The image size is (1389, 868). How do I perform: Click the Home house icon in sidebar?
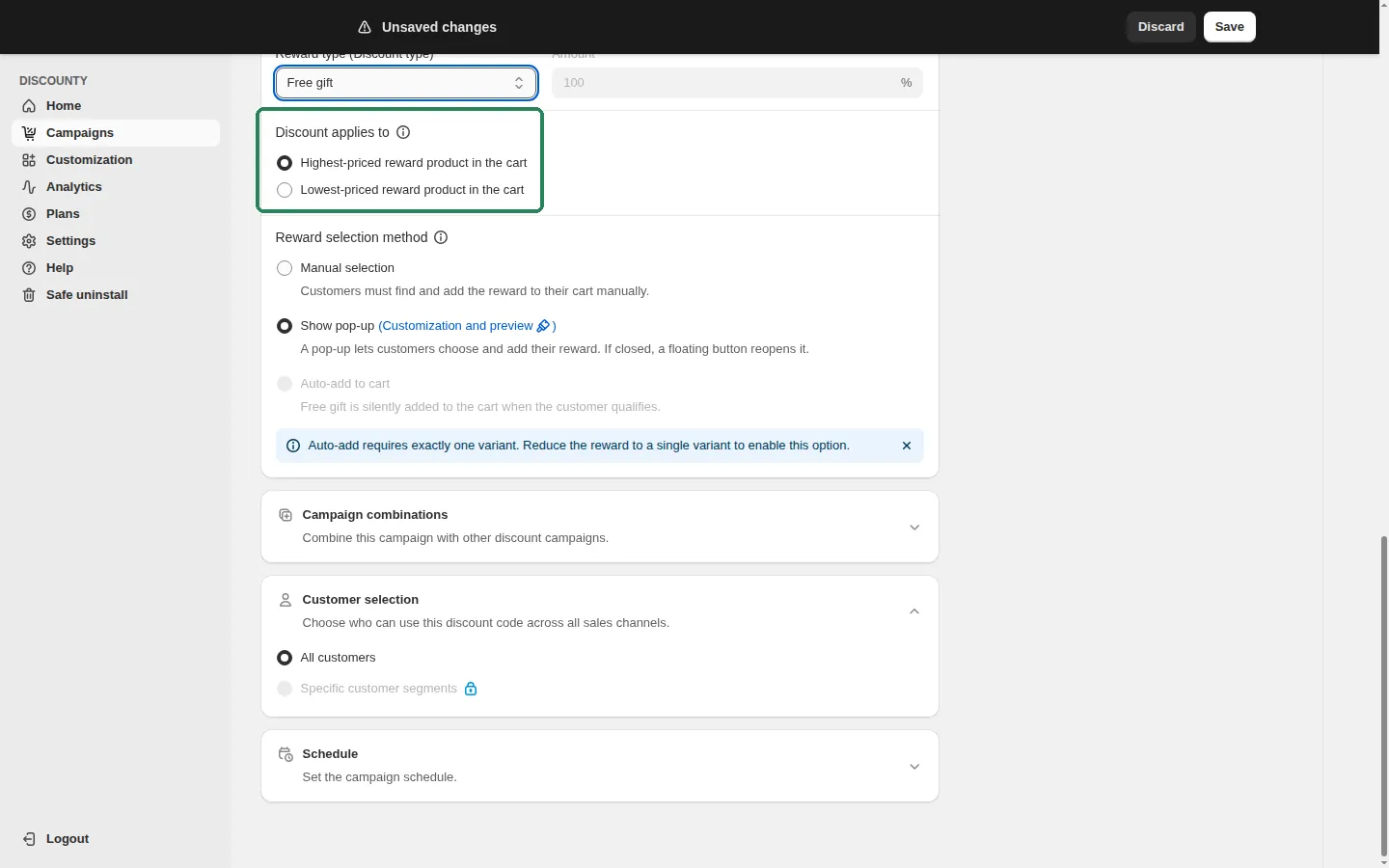pos(29,106)
